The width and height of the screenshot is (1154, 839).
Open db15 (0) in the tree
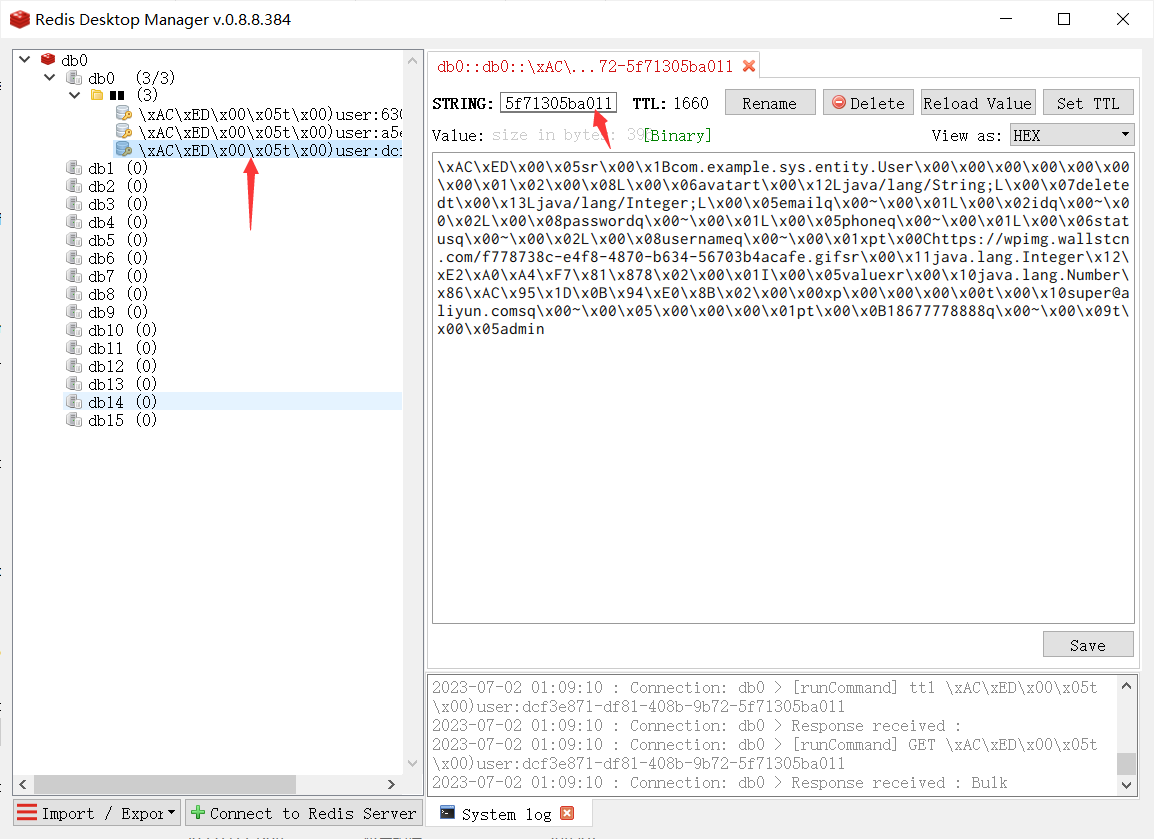[122, 420]
